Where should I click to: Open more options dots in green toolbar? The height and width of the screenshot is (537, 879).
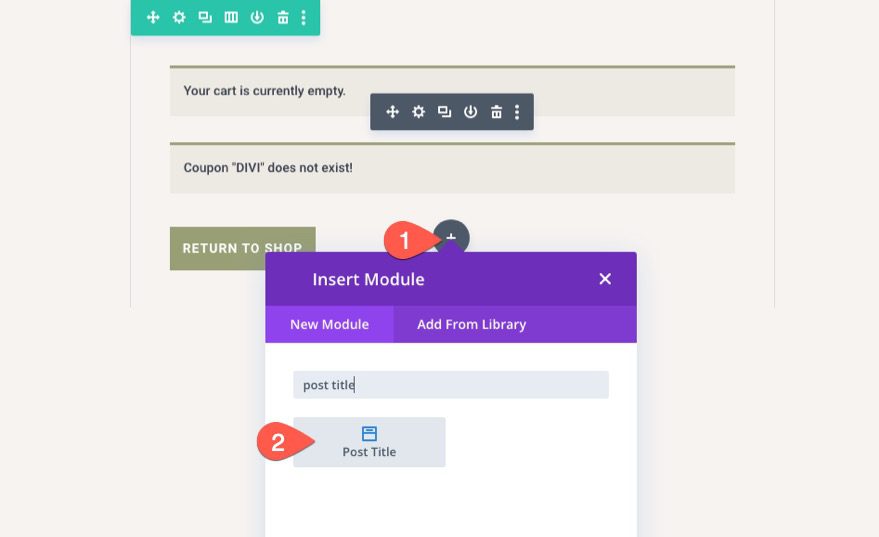tap(303, 17)
